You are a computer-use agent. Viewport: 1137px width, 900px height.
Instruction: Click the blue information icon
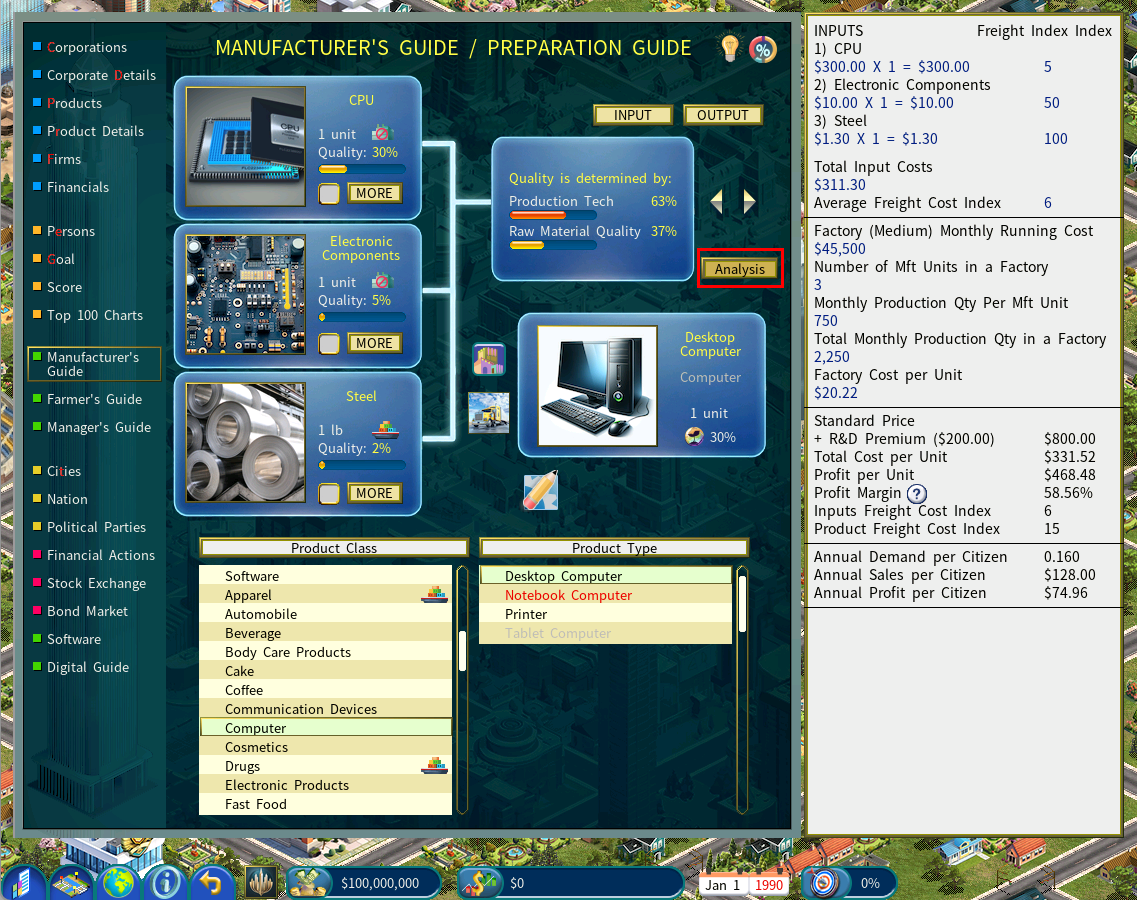(165, 883)
